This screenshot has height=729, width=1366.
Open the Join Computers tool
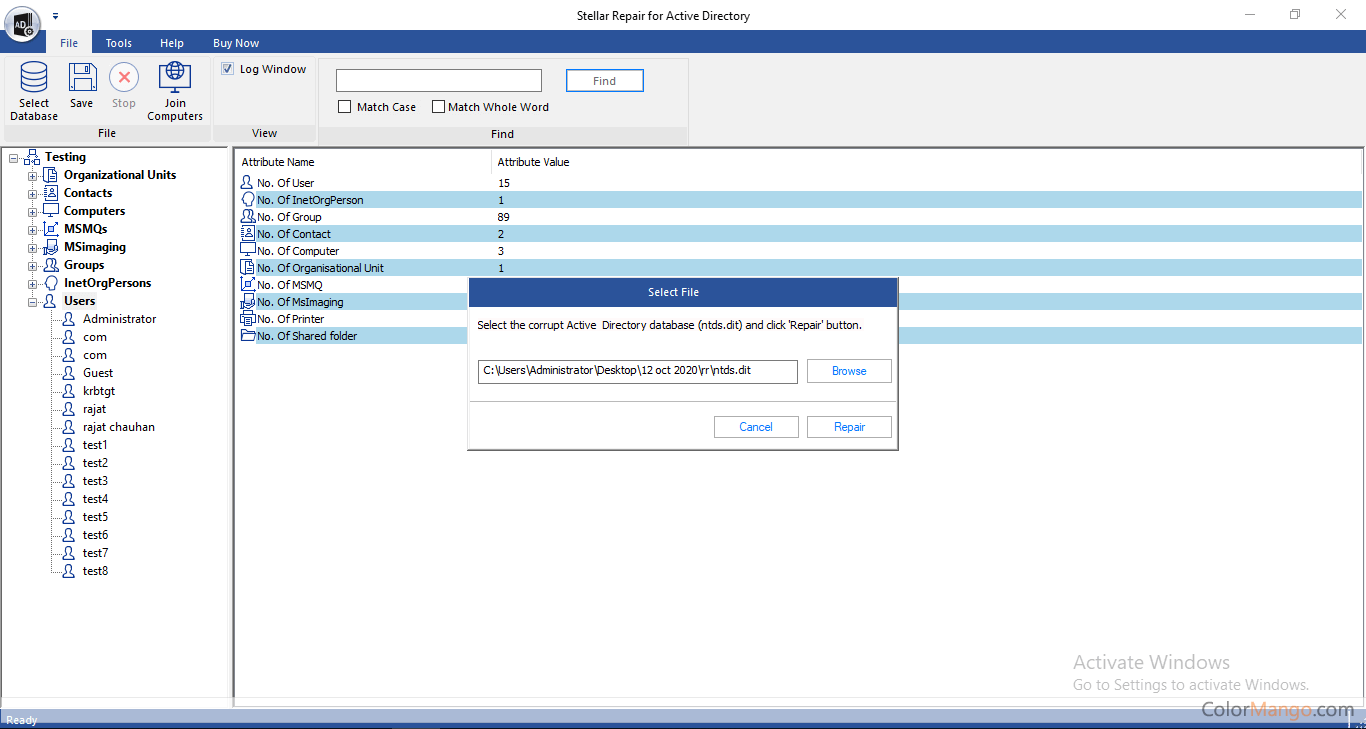point(175,78)
